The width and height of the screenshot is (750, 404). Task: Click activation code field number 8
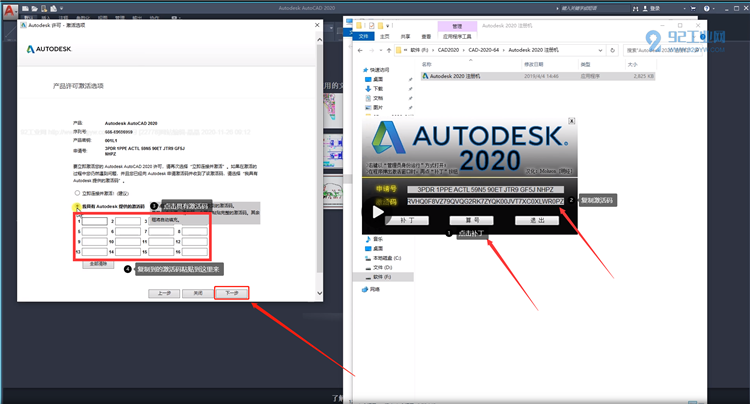click(195, 231)
